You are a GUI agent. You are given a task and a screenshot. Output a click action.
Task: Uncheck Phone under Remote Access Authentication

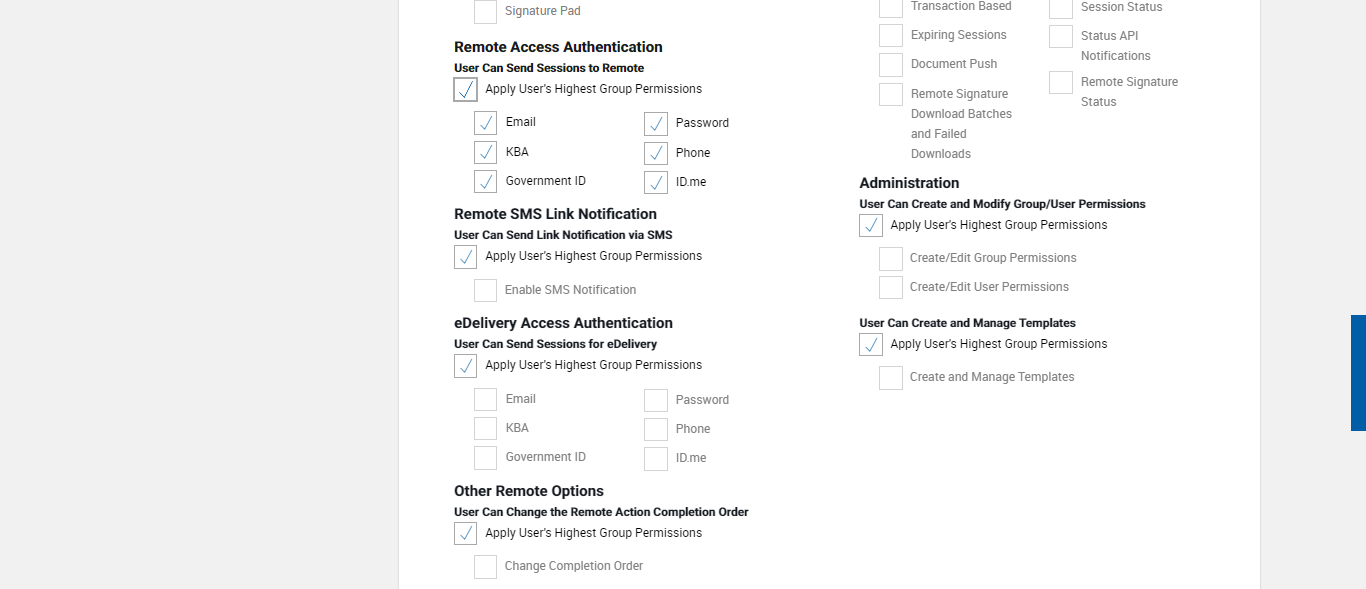[656, 154]
